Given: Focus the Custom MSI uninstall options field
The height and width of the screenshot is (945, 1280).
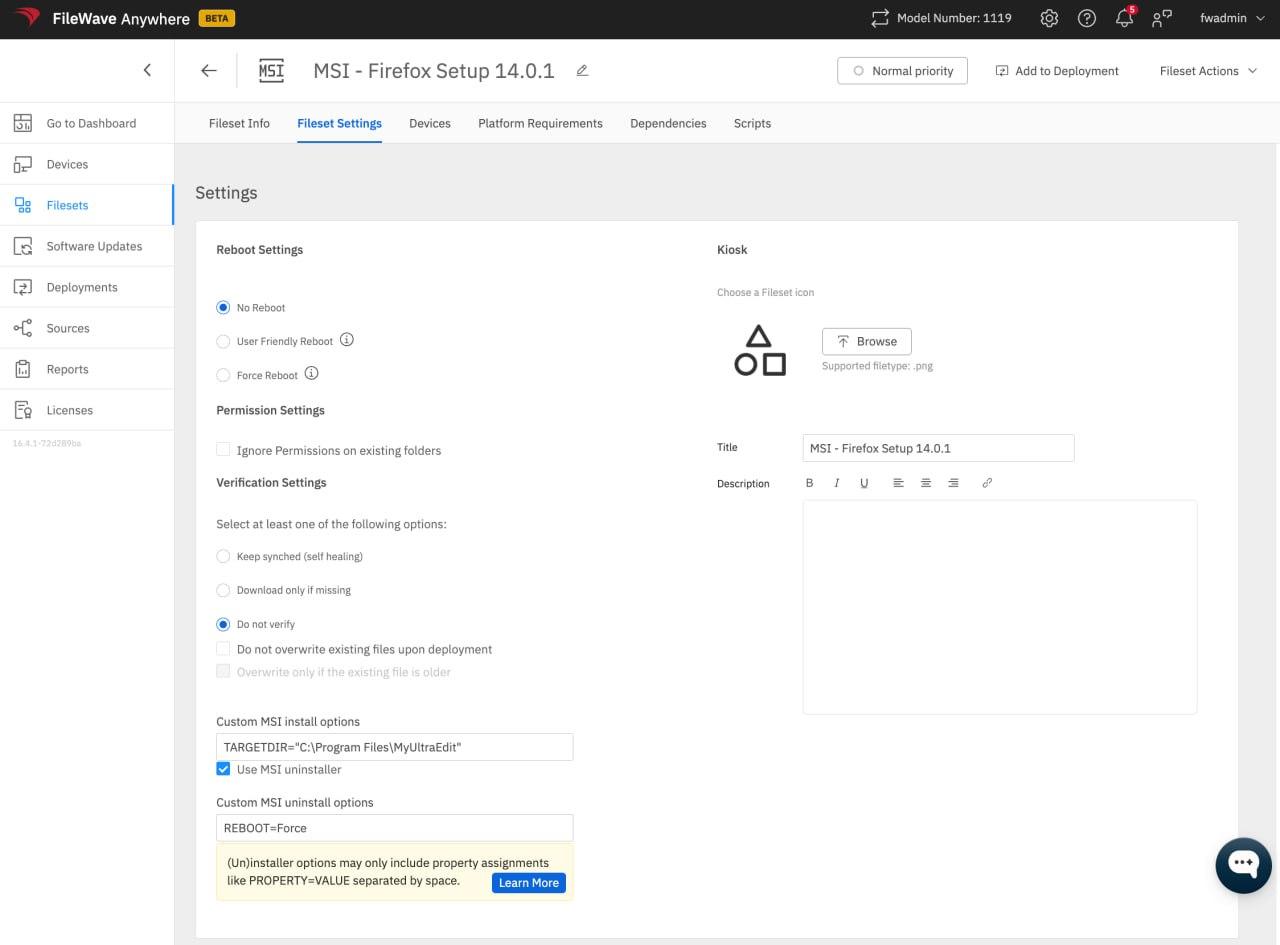Looking at the screenshot, I should (x=395, y=828).
